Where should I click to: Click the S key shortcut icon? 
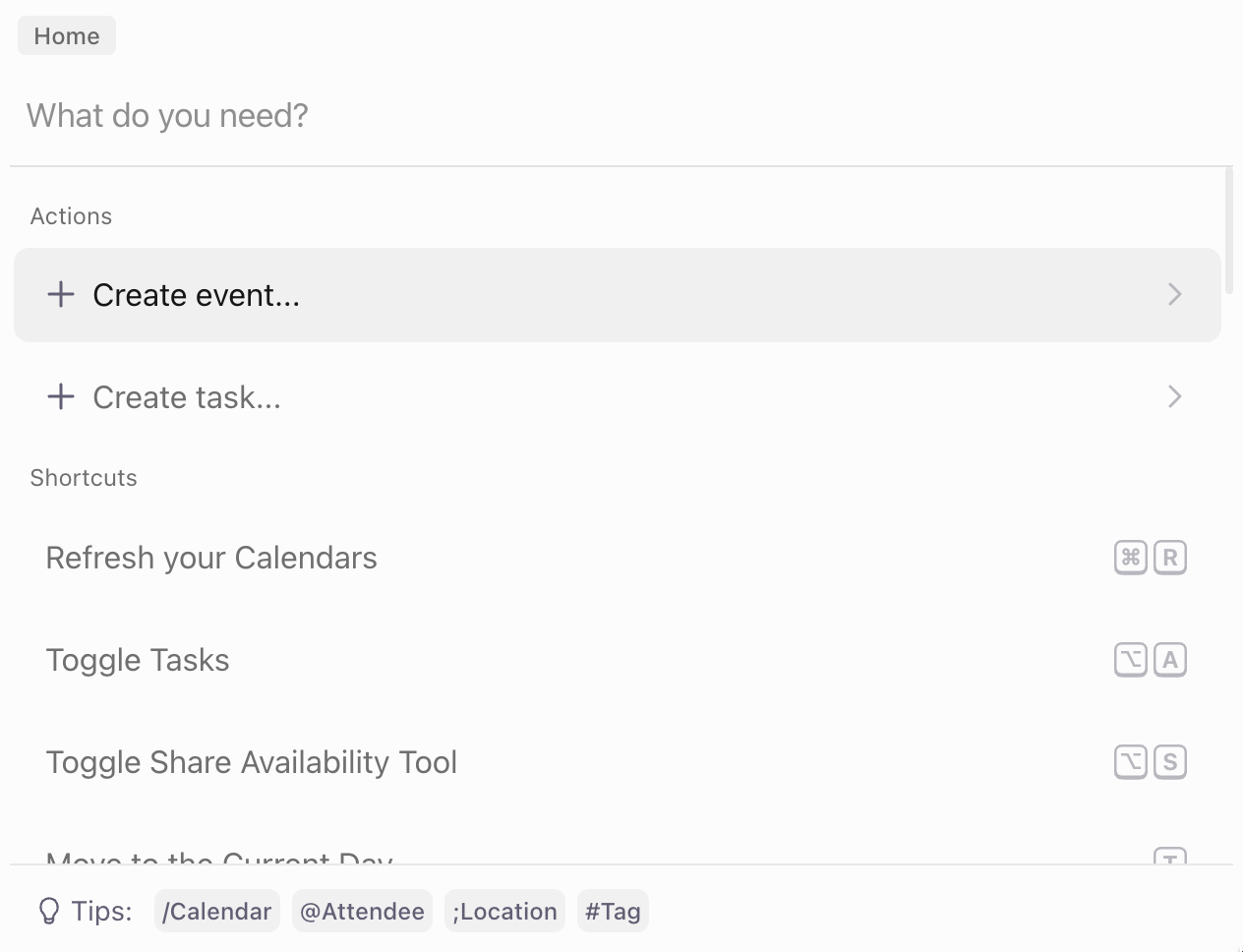coord(1170,762)
